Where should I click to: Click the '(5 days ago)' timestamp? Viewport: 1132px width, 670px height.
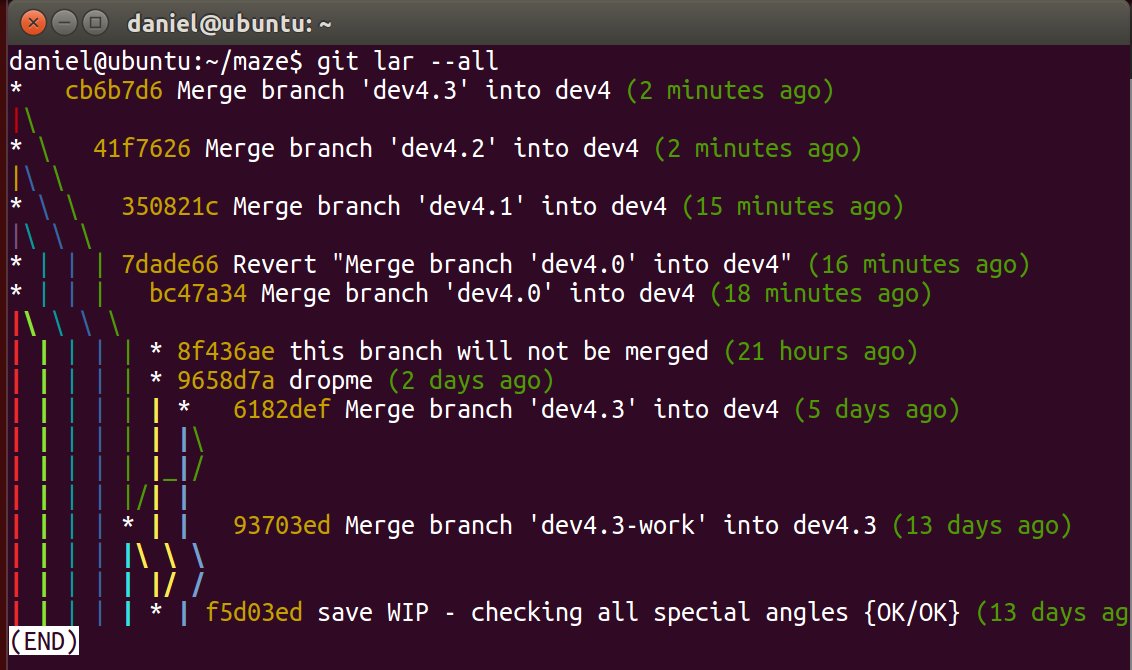pyautogui.click(x=877, y=410)
